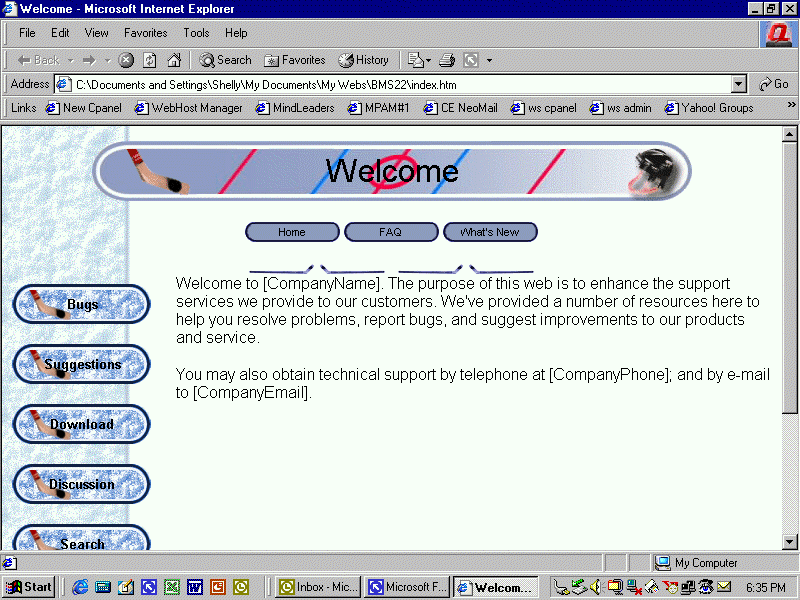Click the scrollbar down arrow
The width and height of the screenshot is (800, 600).
pyautogui.click(x=789, y=541)
